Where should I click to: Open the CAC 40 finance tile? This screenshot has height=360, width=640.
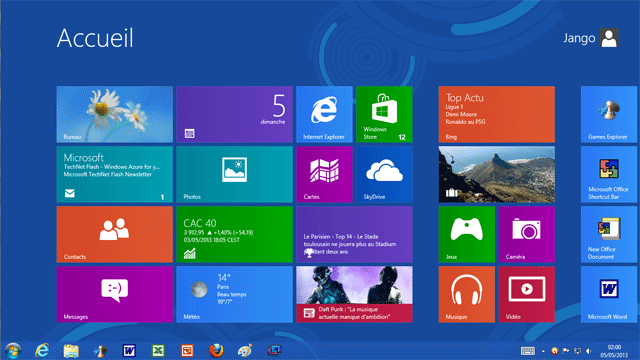click(234, 234)
